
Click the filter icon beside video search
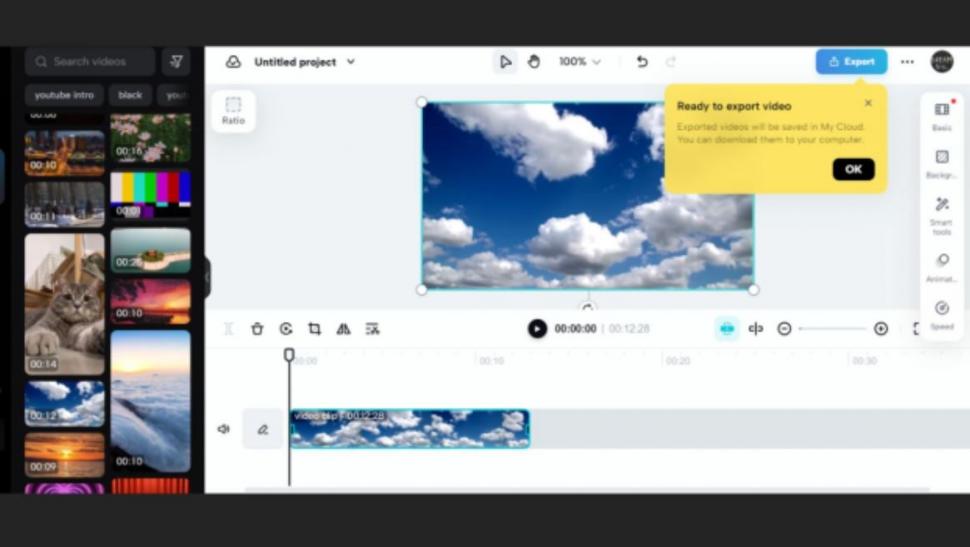[x=176, y=61]
